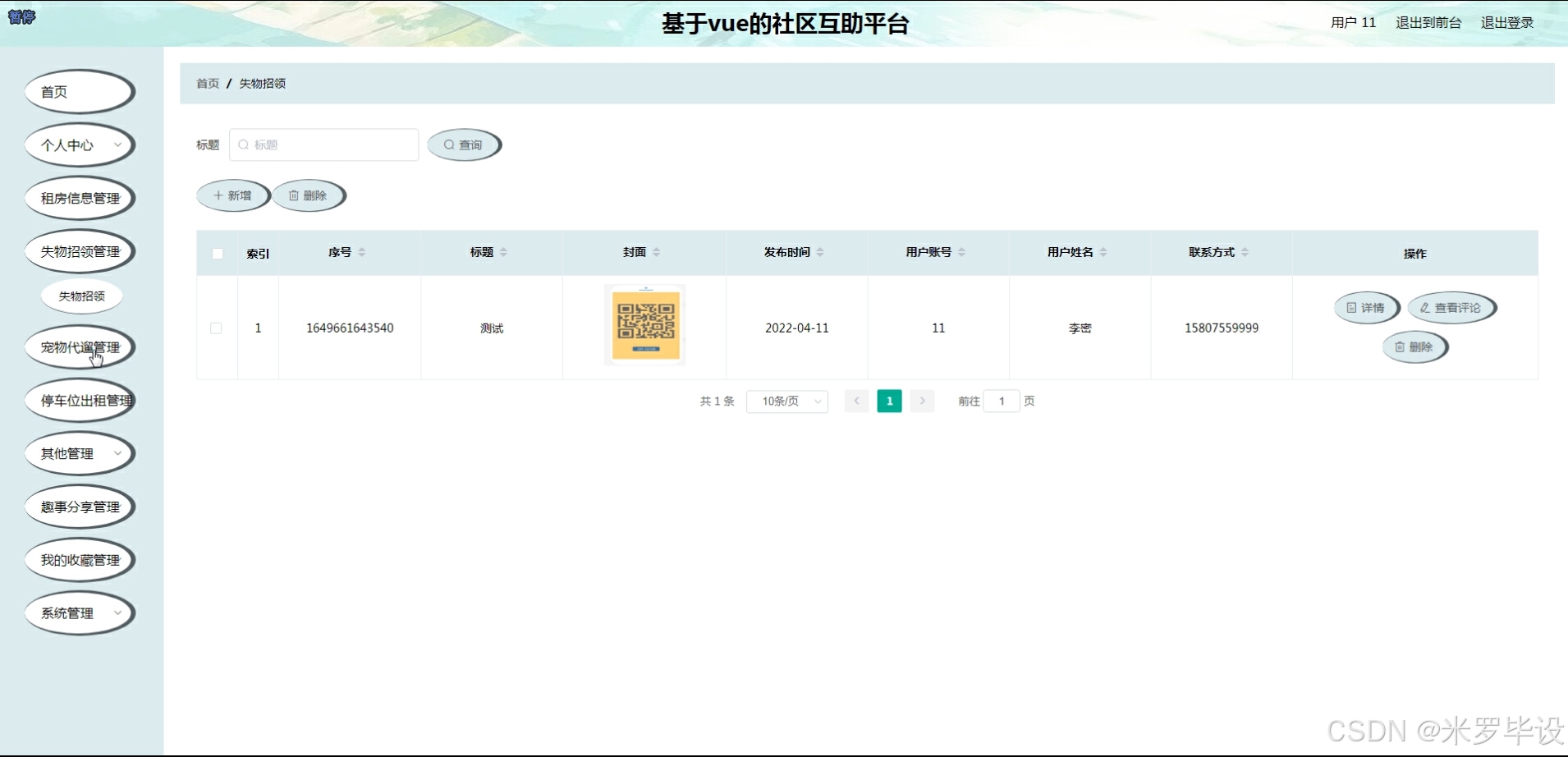This screenshot has width=1568, height=757.
Task: Click the 删除 button above the table
Action: [x=309, y=195]
